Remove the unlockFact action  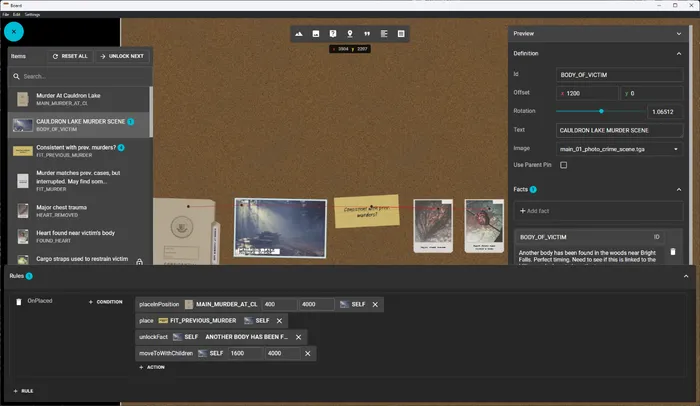pyautogui.click(x=299, y=337)
